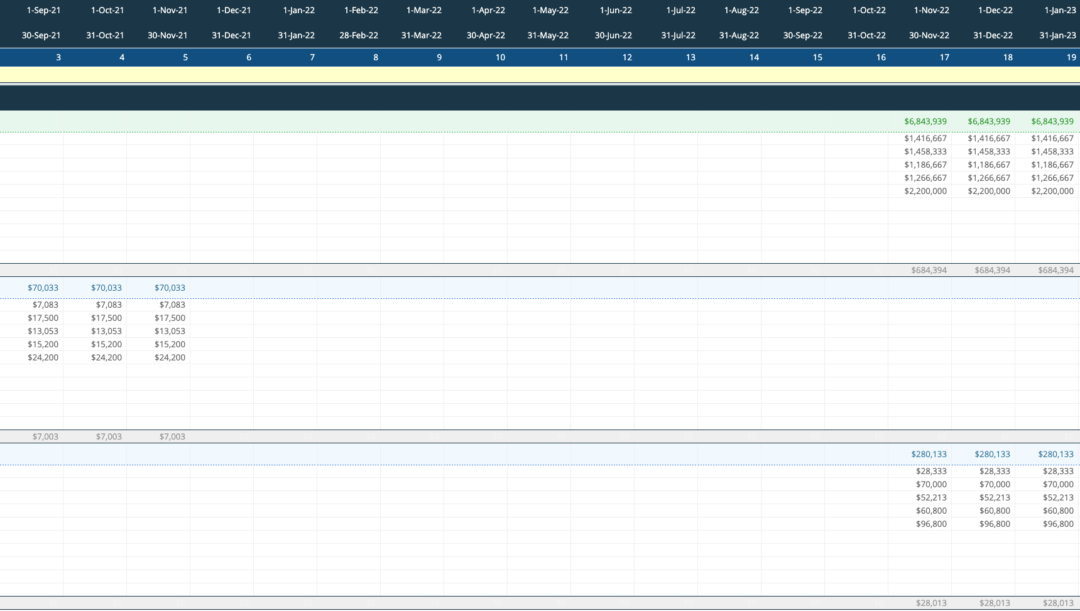Select the gray $7,003 value in the 31-Oct-21 column
The width and height of the screenshot is (1080, 611).
[108, 437]
